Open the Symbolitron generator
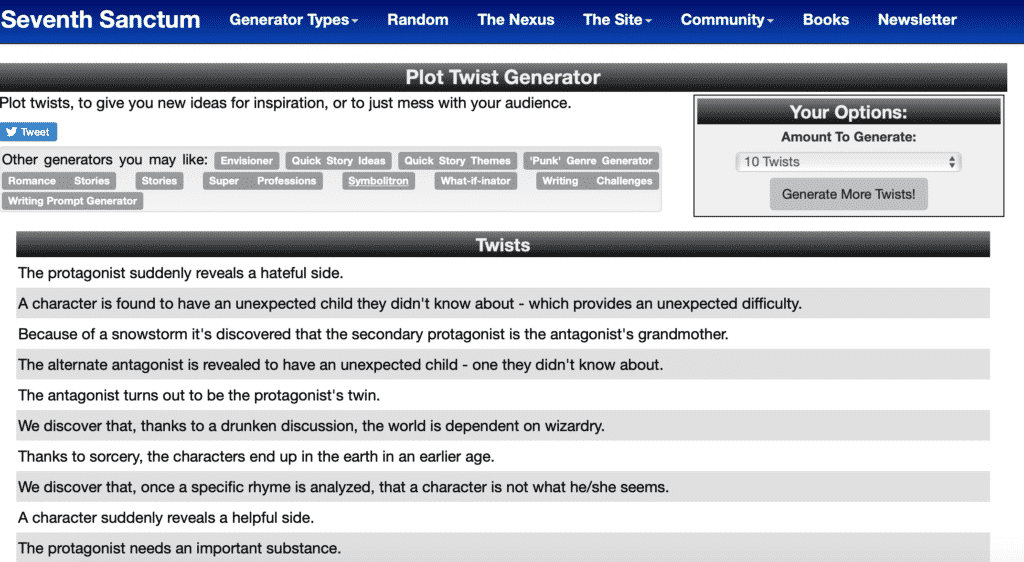Image resolution: width=1024 pixels, height=562 pixels. (378, 181)
